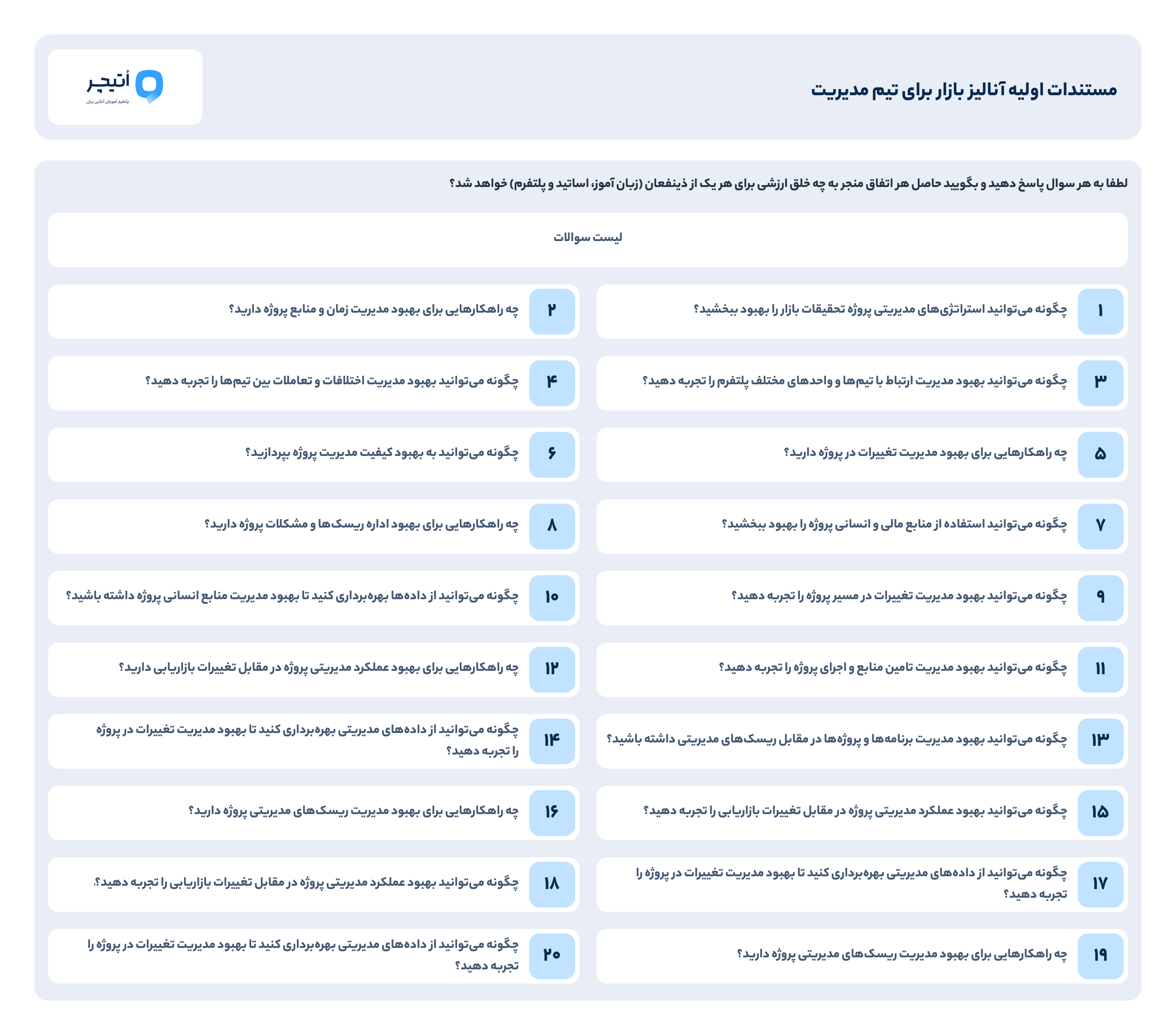Screen dimensions: 1176x1035
Task: Click the title مستندات اولیه آنالیز بازار برای تیم مدیریت
Action: pyautogui.click(x=964, y=90)
